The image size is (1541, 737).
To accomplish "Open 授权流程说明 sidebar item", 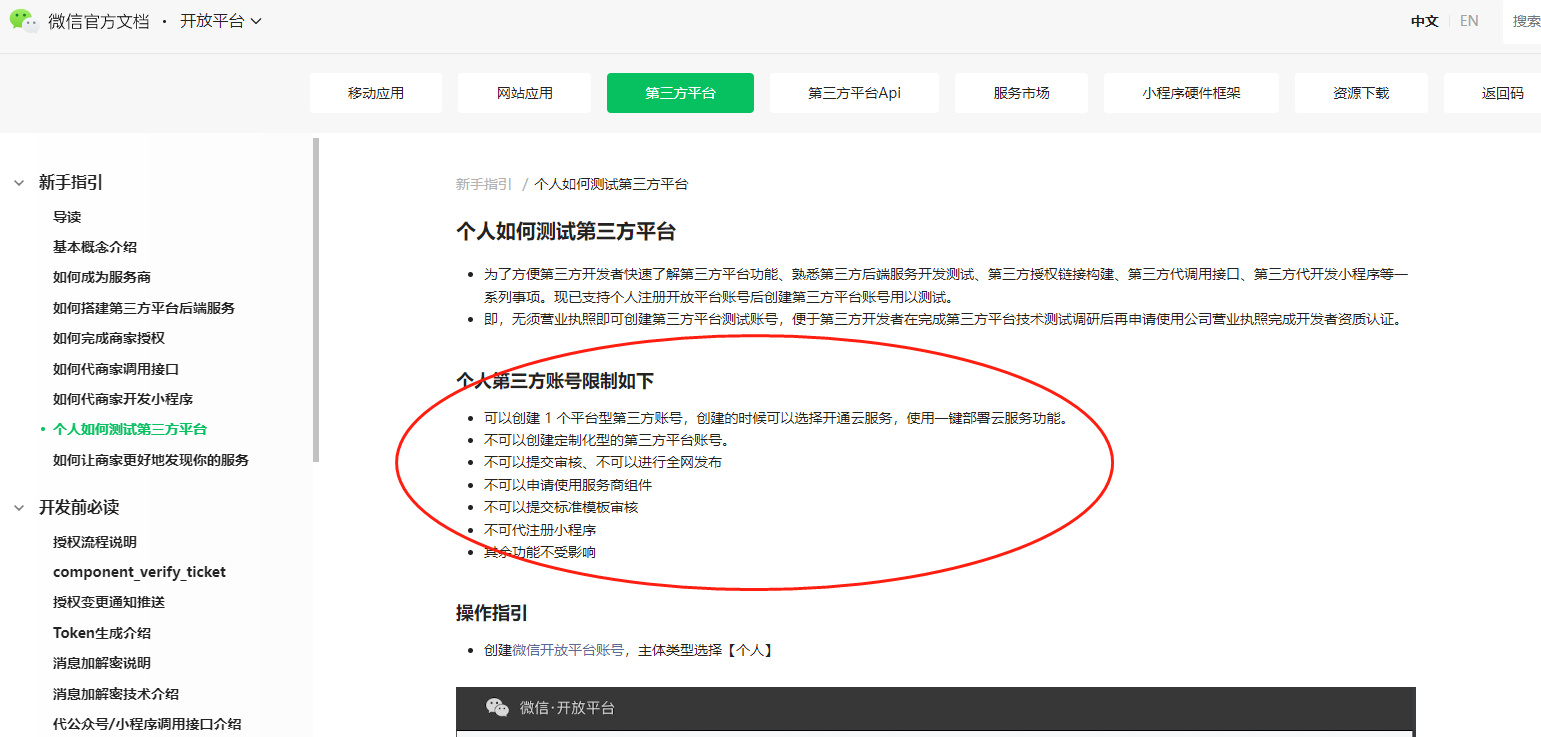I will pyautogui.click(x=95, y=542).
